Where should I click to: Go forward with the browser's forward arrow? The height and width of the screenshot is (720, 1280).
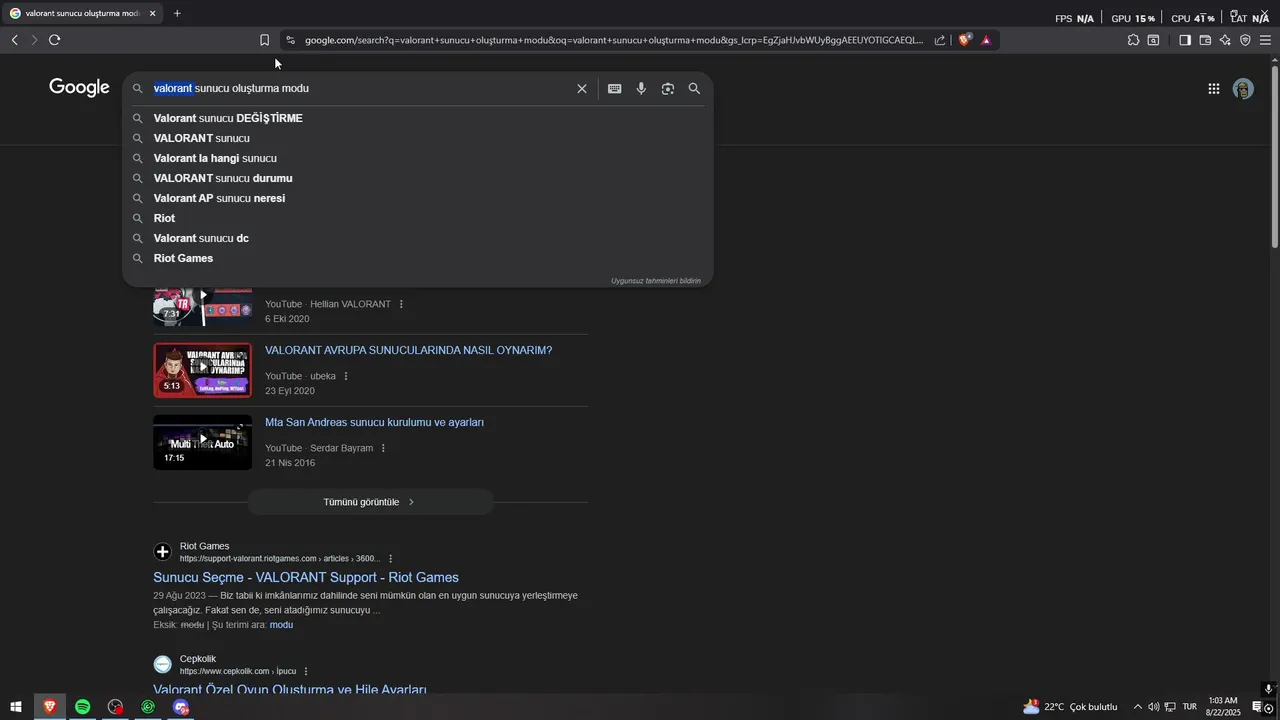coord(34,40)
